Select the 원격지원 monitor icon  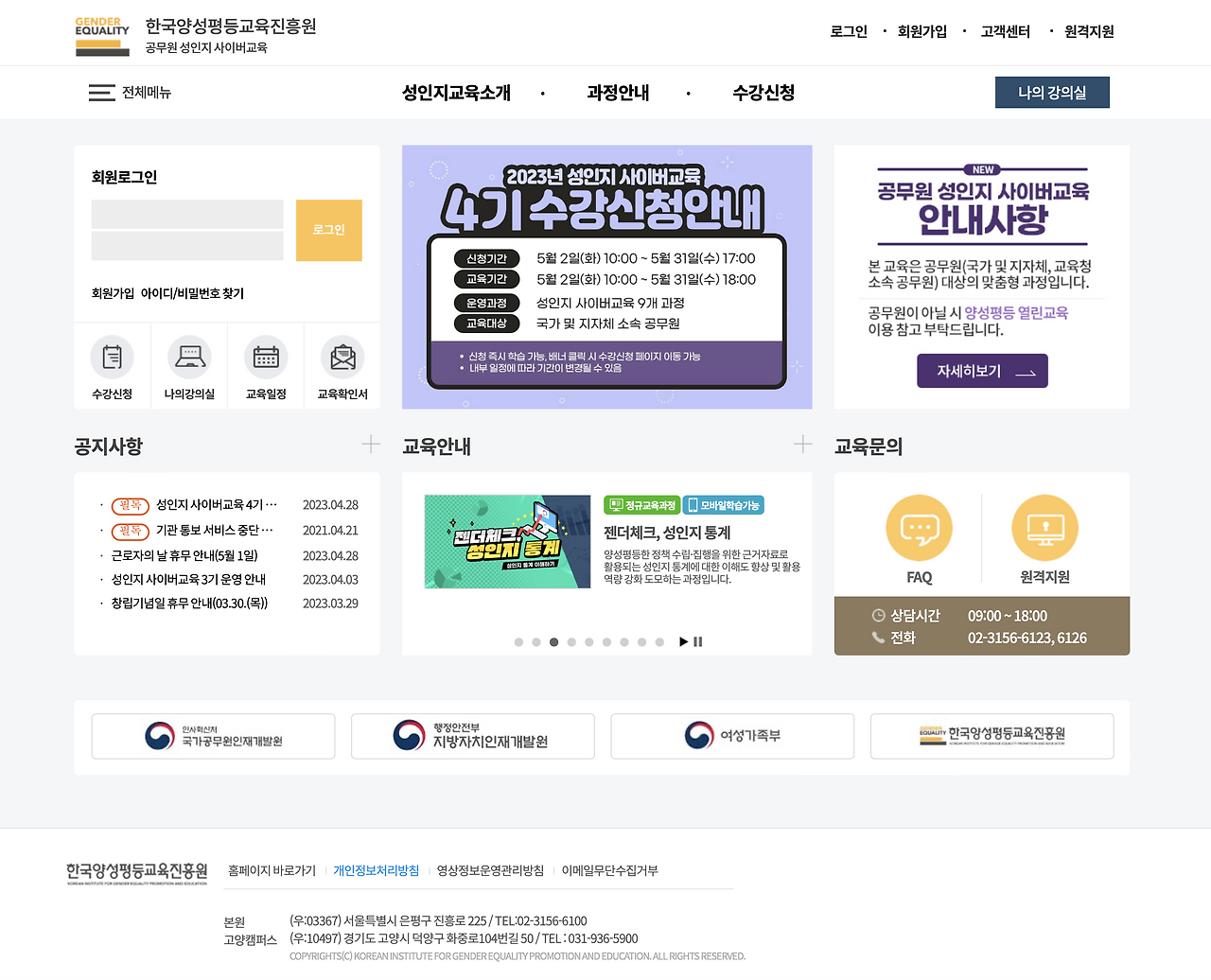point(1044,530)
